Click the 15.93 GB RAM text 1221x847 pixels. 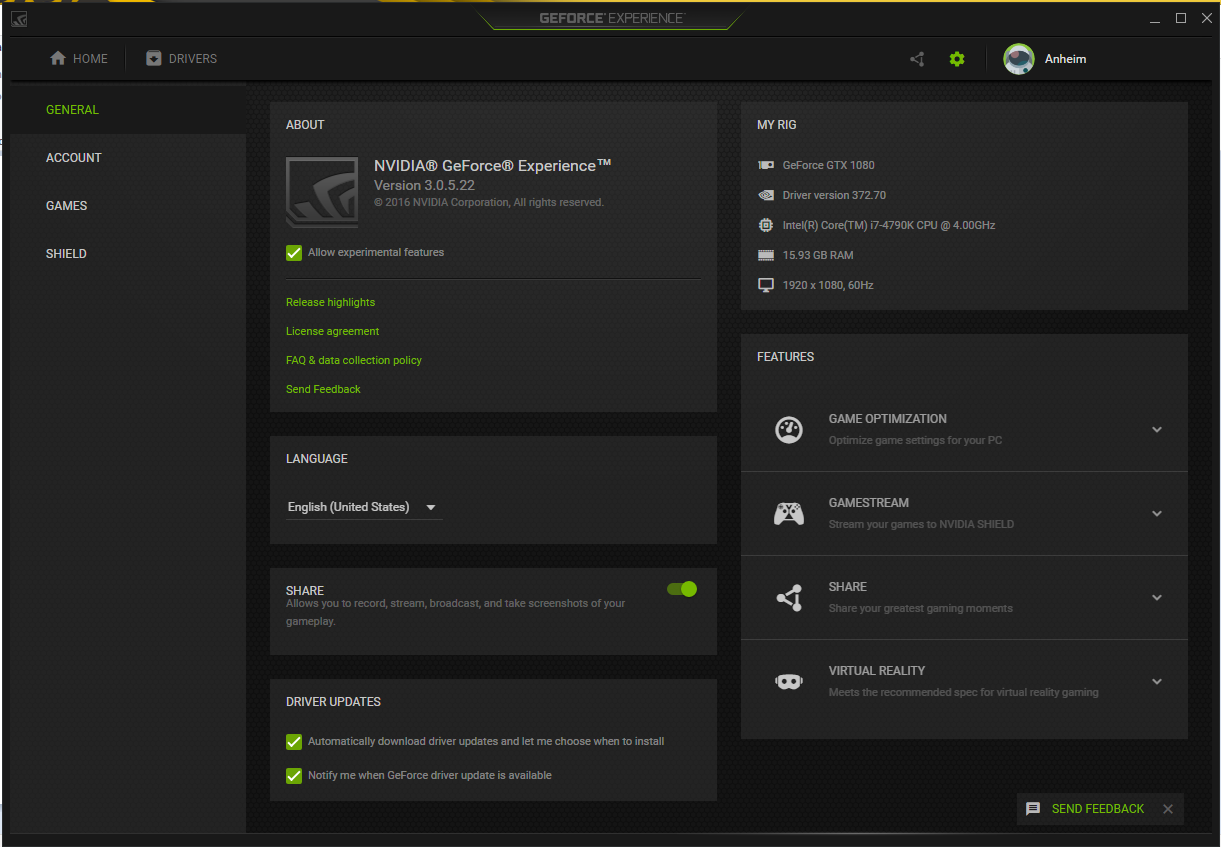coord(818,255)
